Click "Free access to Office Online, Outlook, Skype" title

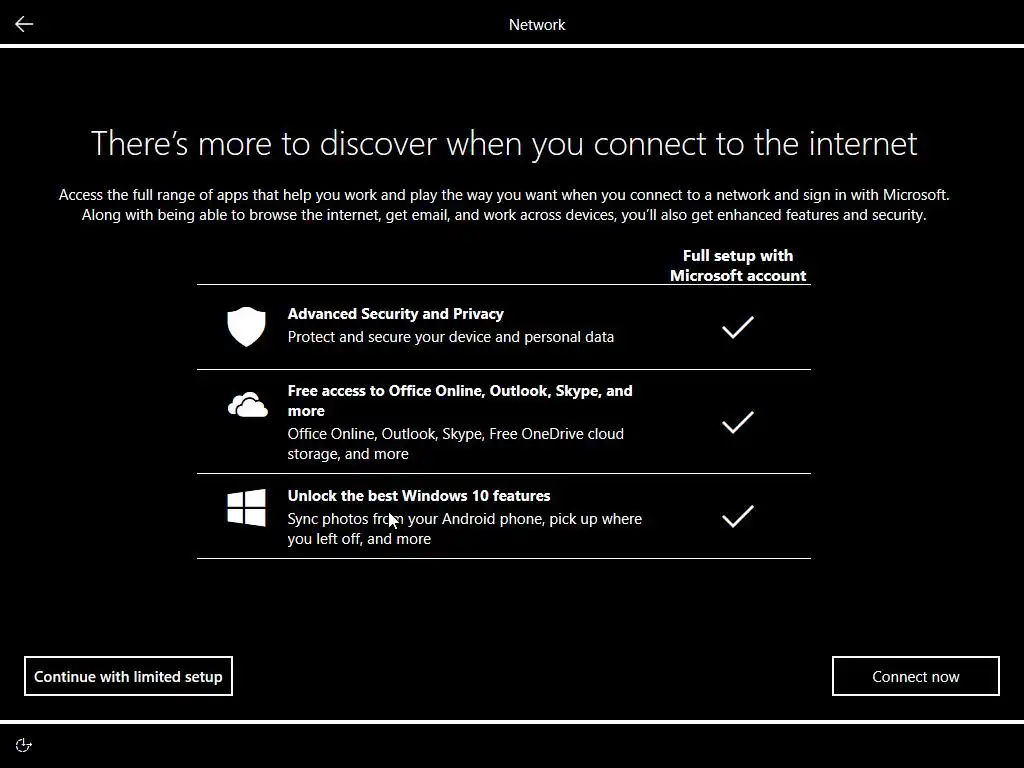coord(460,400)
